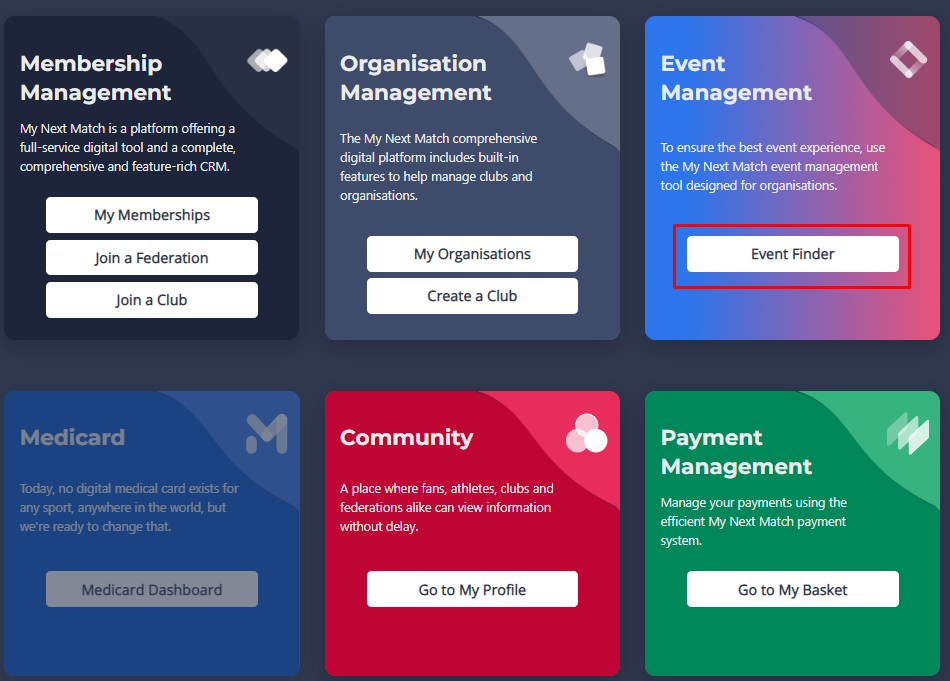Click the text 'features to help manage clubs and'
The height and width of the screenshot is (681, 950).
point(436,176)
